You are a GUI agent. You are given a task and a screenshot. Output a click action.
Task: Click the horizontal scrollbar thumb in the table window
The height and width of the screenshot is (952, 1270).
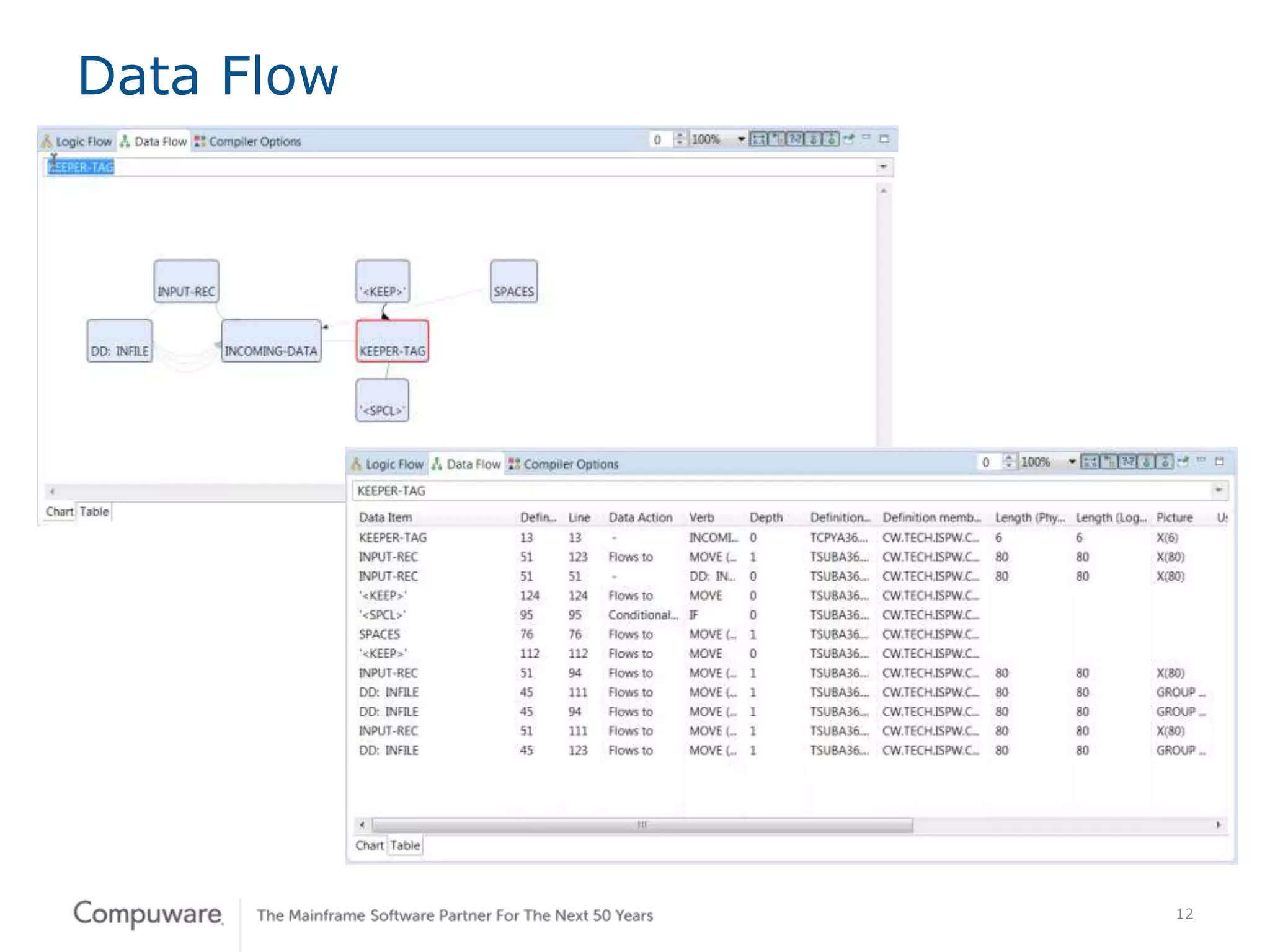(x=642, y=825)
